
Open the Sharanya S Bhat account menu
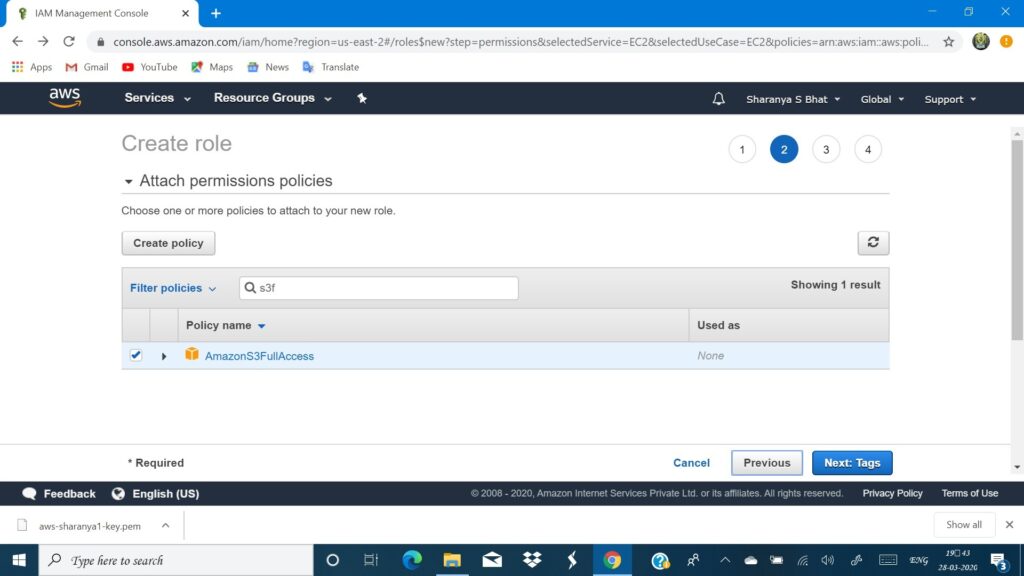tap(793, 99)
